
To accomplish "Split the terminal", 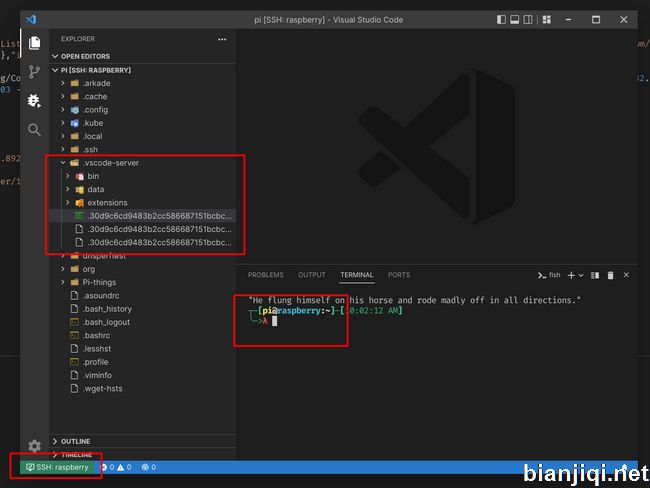I will [x=595, y=275].
